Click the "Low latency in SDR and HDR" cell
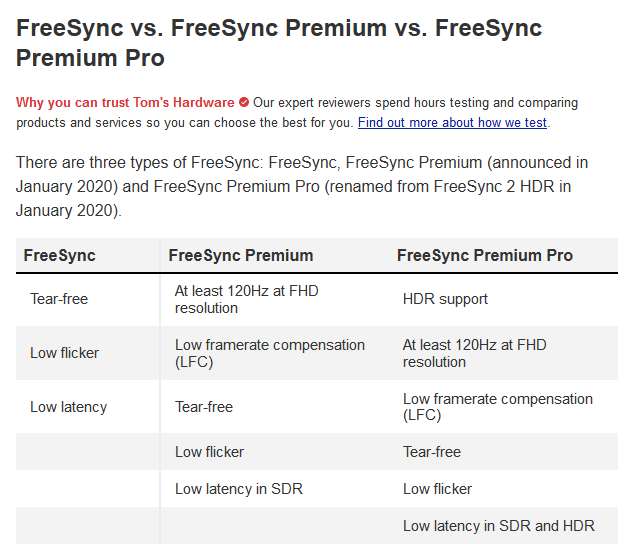635x560 pixels. pos(498,526)
